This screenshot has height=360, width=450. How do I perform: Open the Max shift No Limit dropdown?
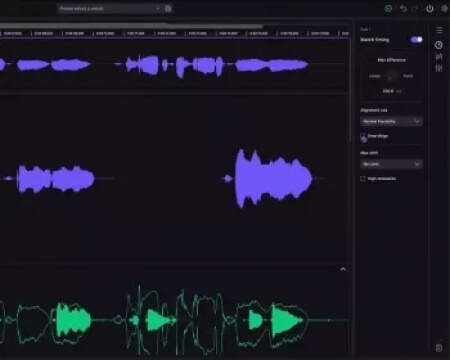(391, 164)
